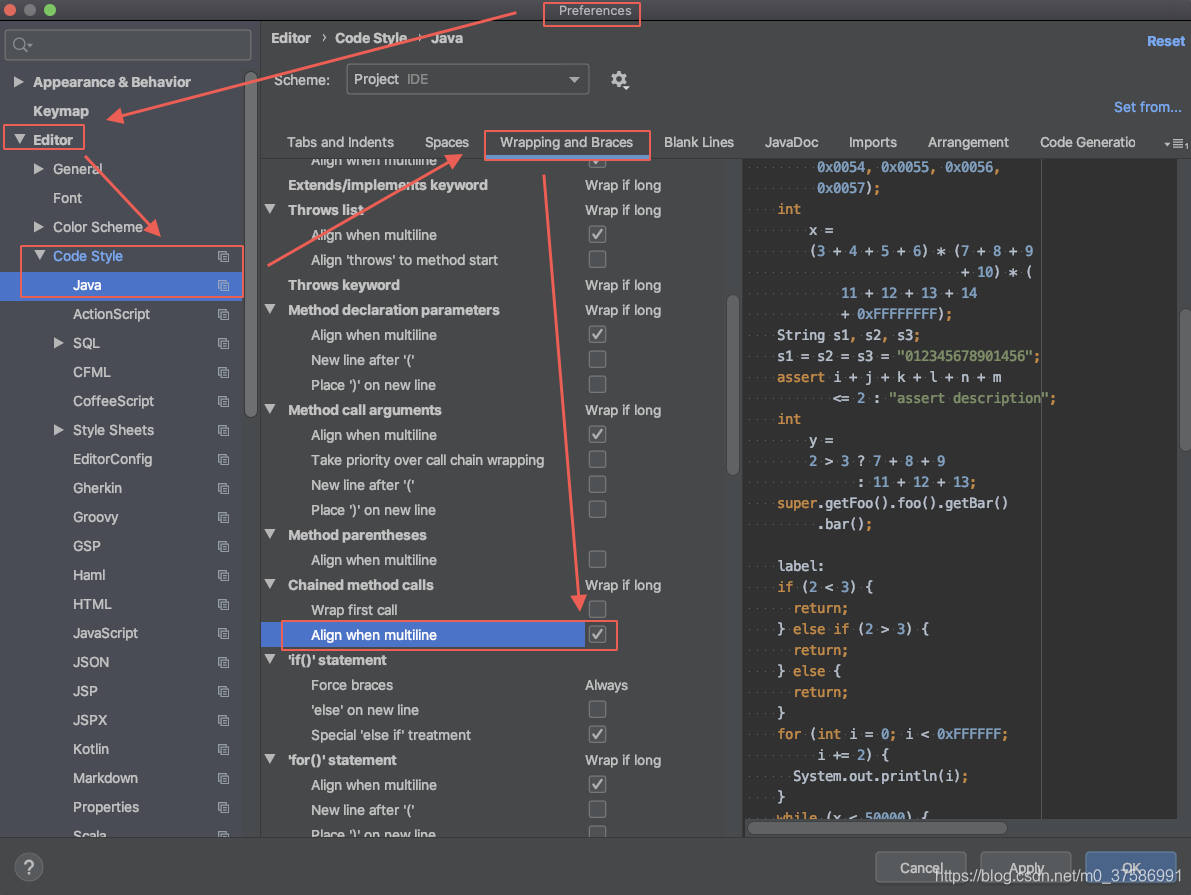This screenshot has height=895, width=1191.
Task: Click the project-scope icon beside Groovy
Action: click(x=223, y=517)
